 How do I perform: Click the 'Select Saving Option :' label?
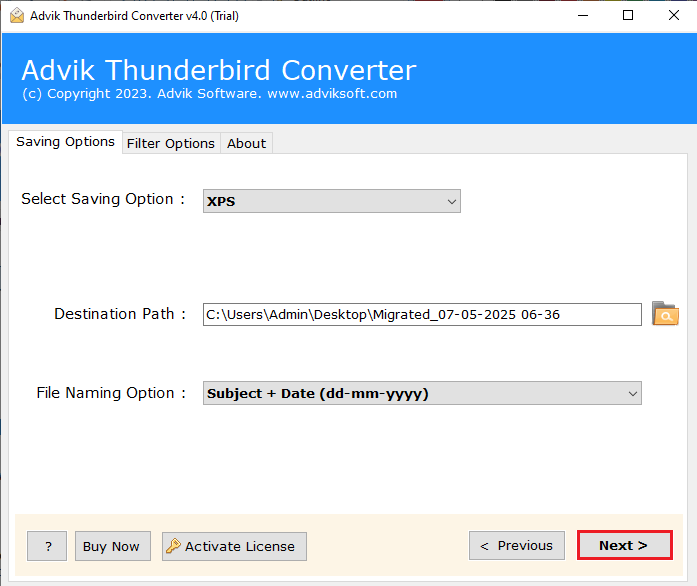pos(103,199)
